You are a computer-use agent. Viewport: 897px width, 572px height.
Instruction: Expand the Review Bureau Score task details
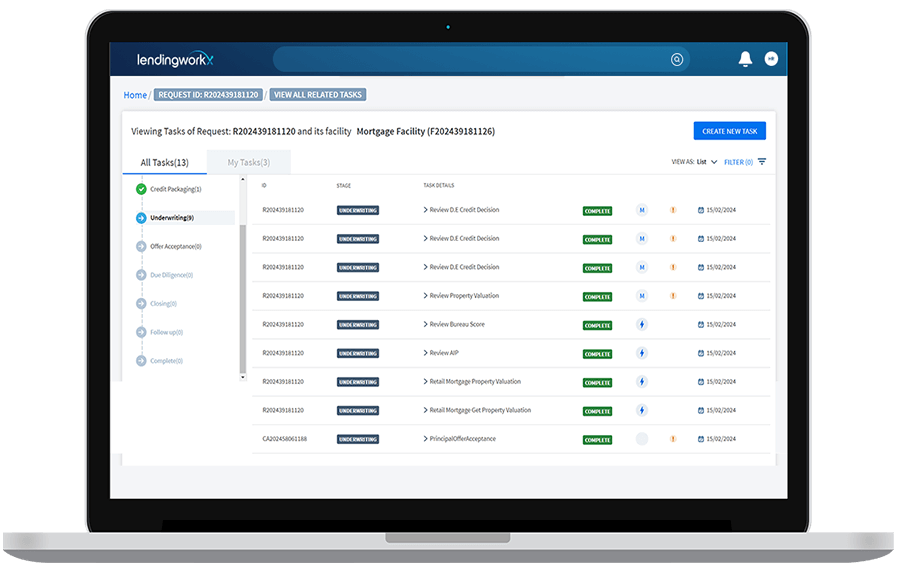(425, 325)
